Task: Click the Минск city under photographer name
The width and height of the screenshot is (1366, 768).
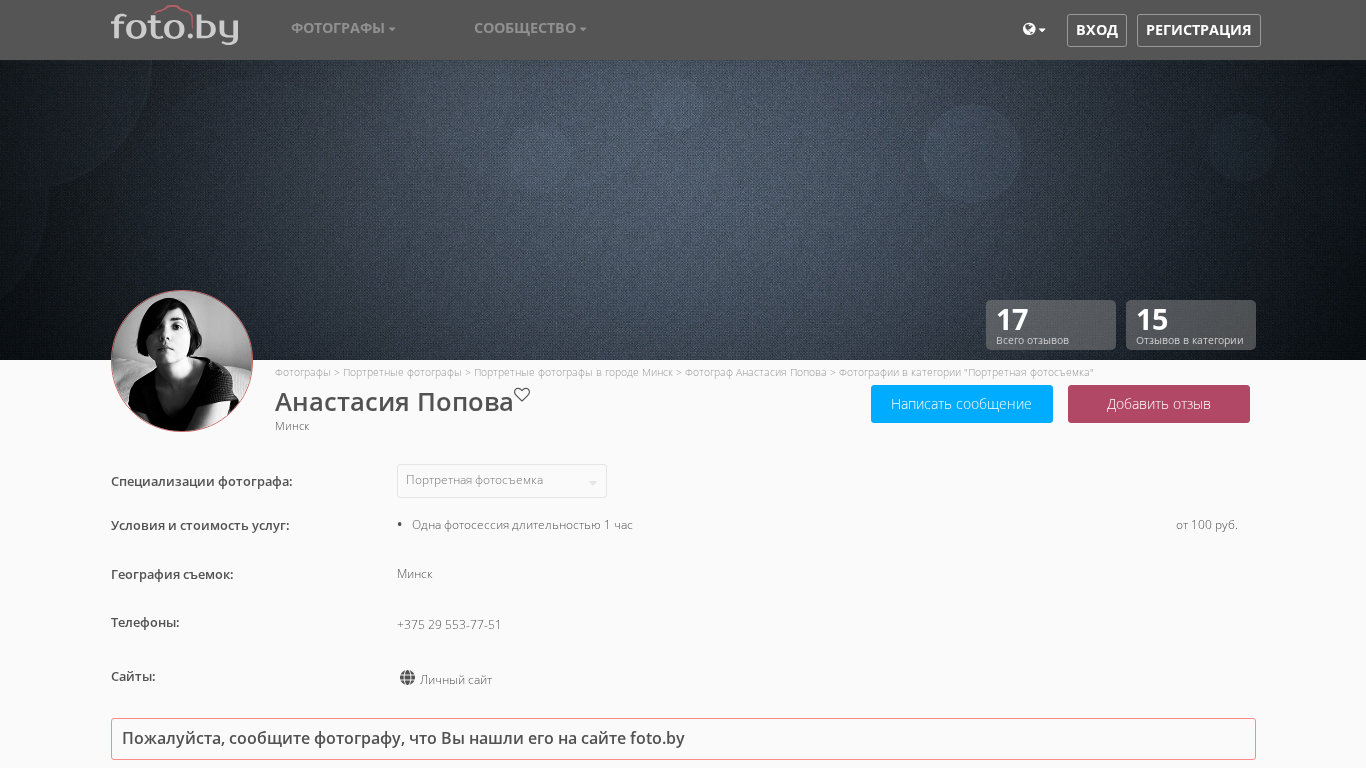Action: 292,426
